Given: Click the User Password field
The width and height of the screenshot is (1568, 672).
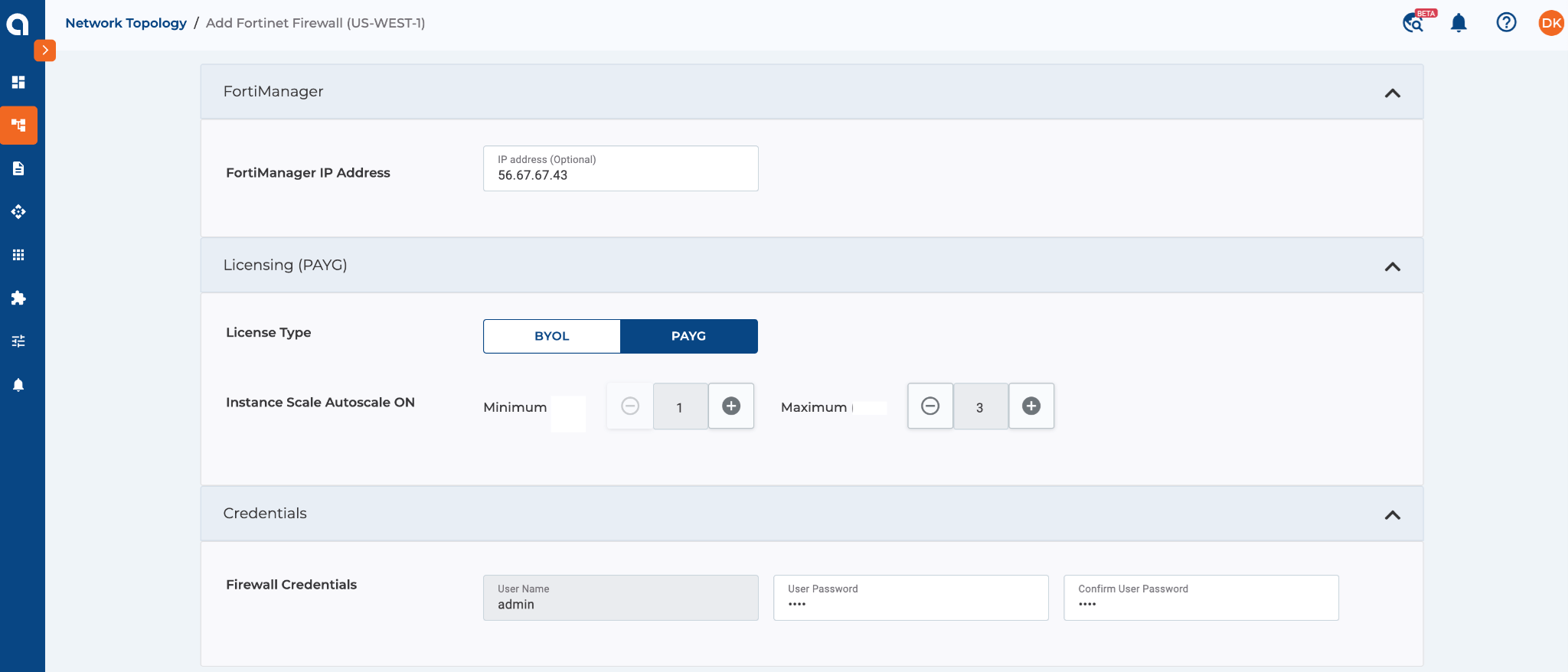Looking at the screenshot, I should tap(911, 598).
